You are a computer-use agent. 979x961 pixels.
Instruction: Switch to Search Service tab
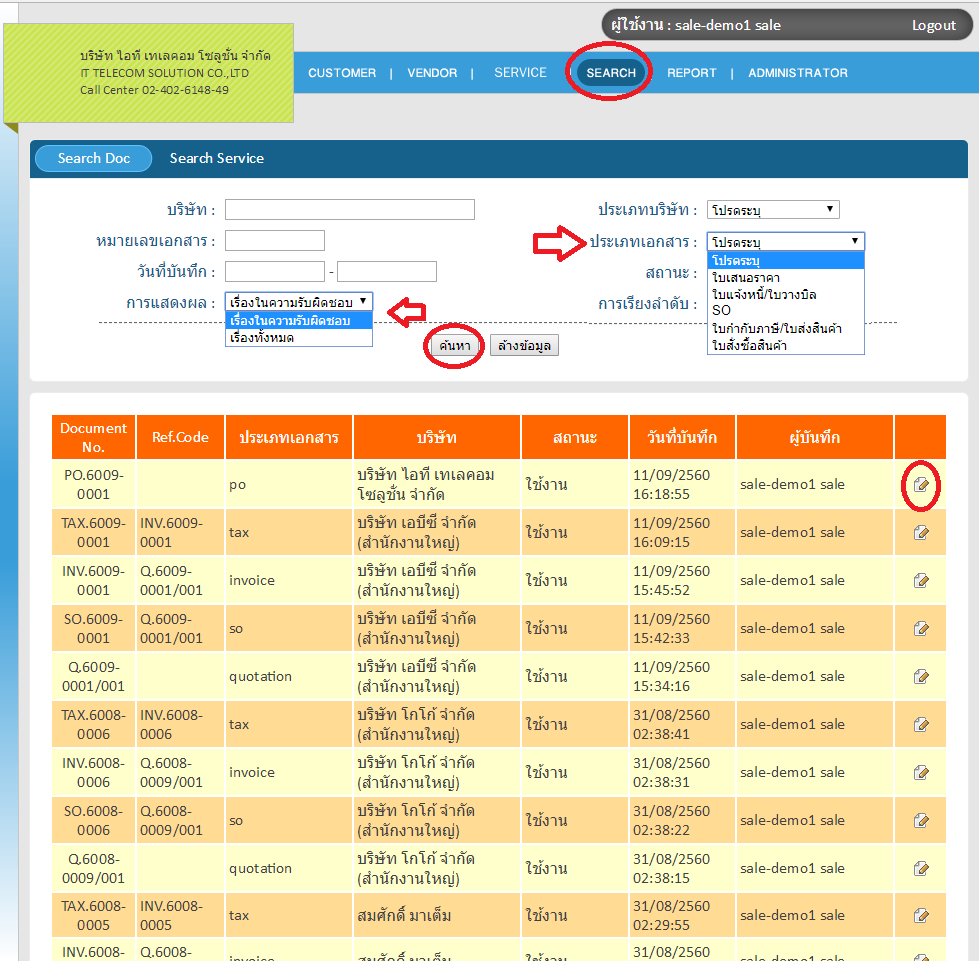click(217, 158)
